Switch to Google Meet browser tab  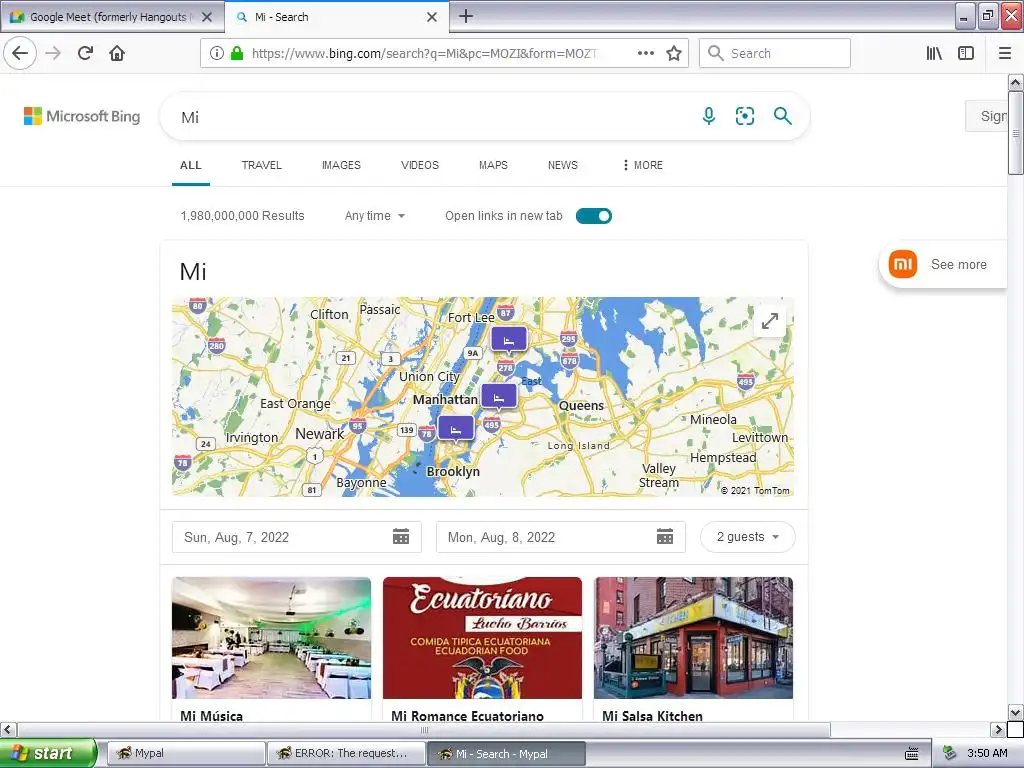(x=111, y=17)
